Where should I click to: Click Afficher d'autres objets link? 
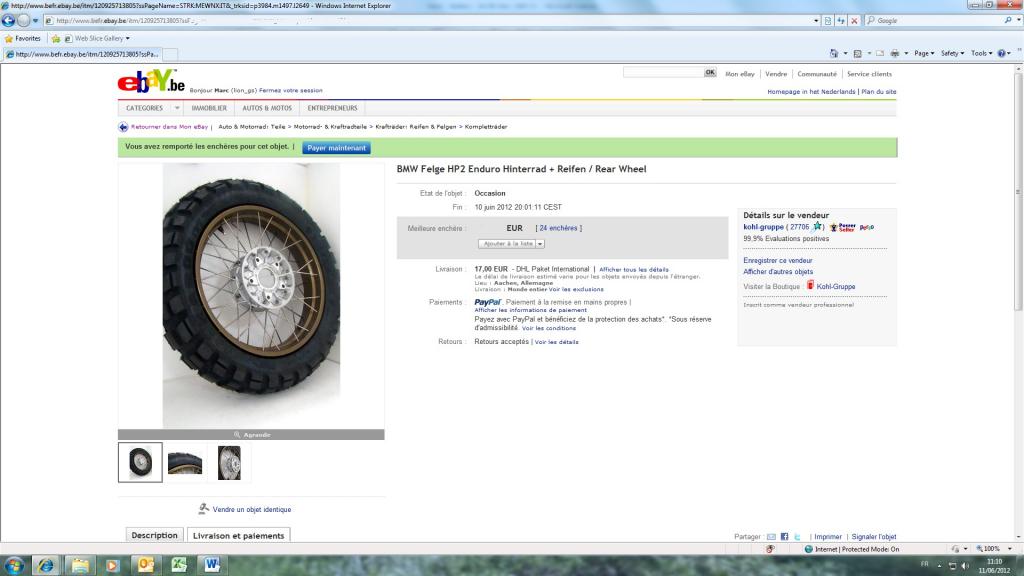click(x=778, y=272)
